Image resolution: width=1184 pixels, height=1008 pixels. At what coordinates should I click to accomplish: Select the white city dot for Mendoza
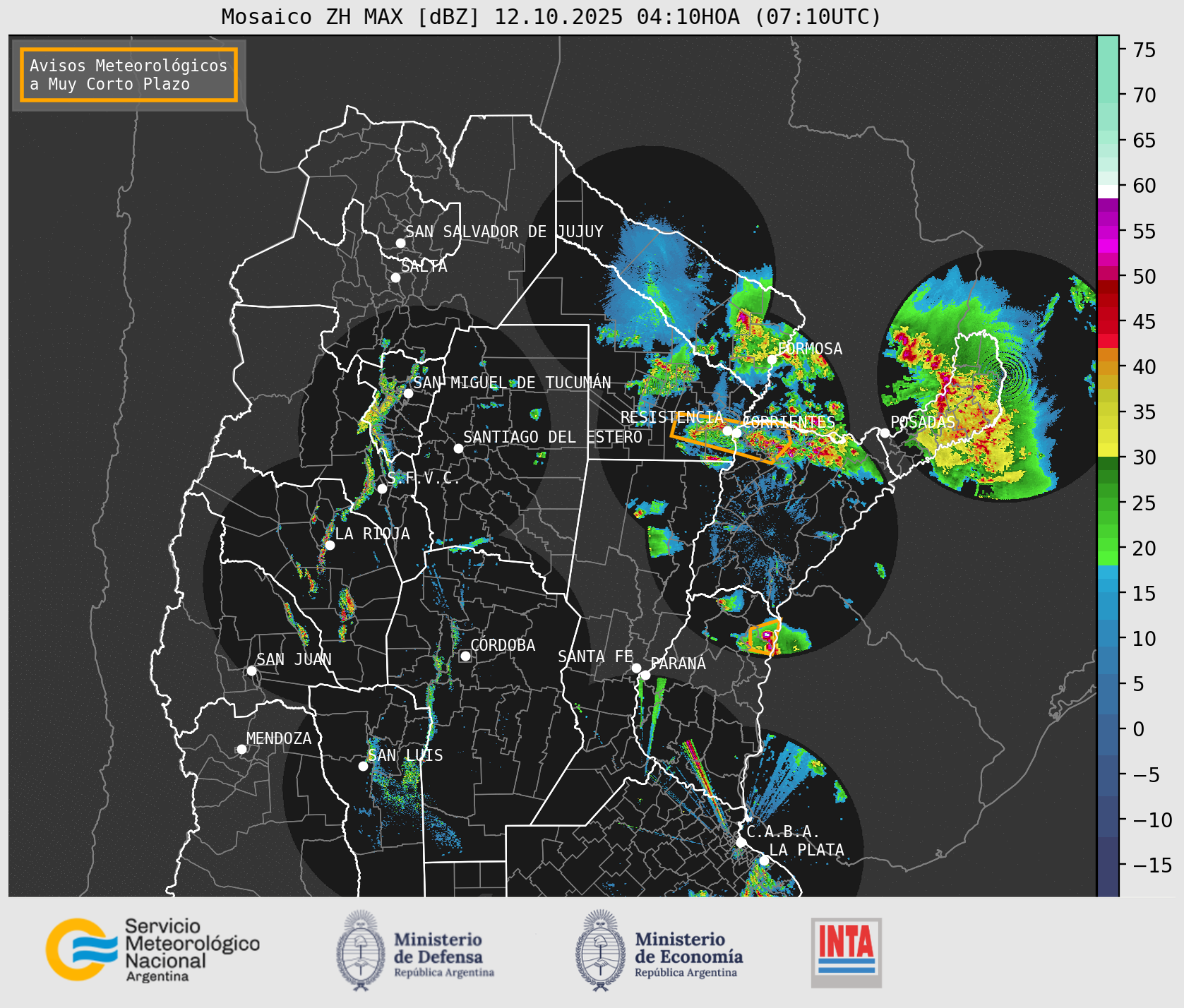[x=241, y=749]
